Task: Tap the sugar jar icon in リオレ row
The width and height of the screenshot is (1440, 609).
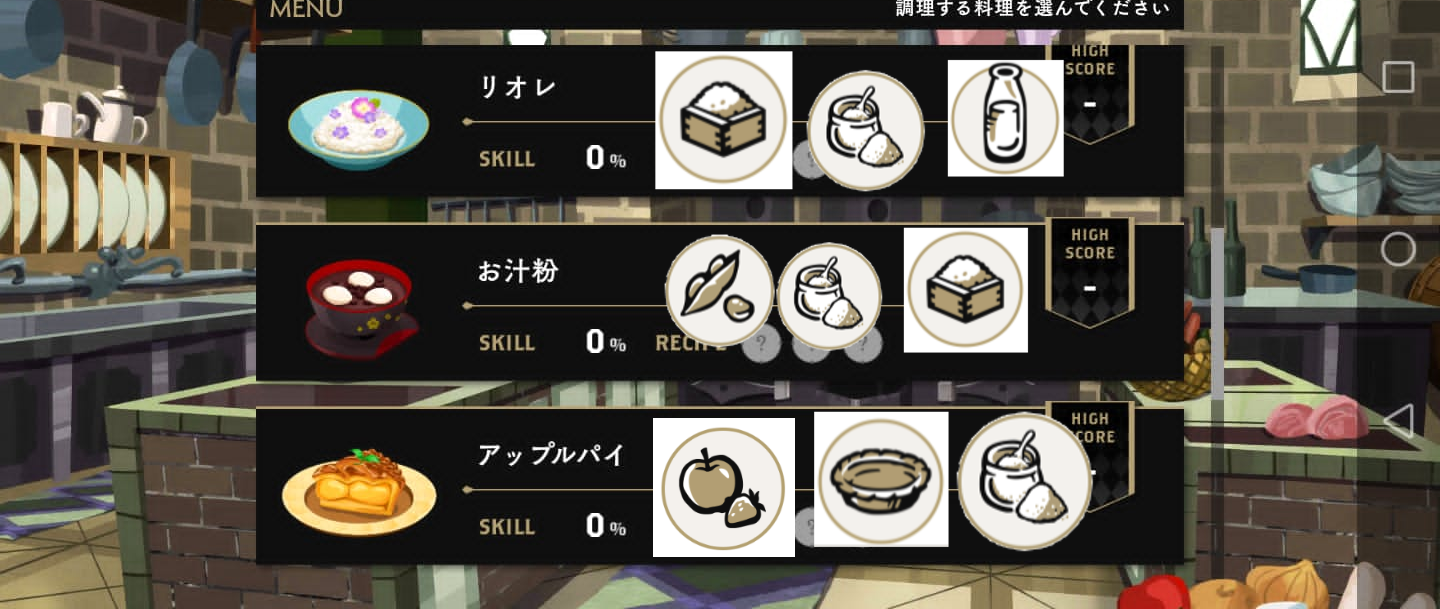Action: [865, 130]
